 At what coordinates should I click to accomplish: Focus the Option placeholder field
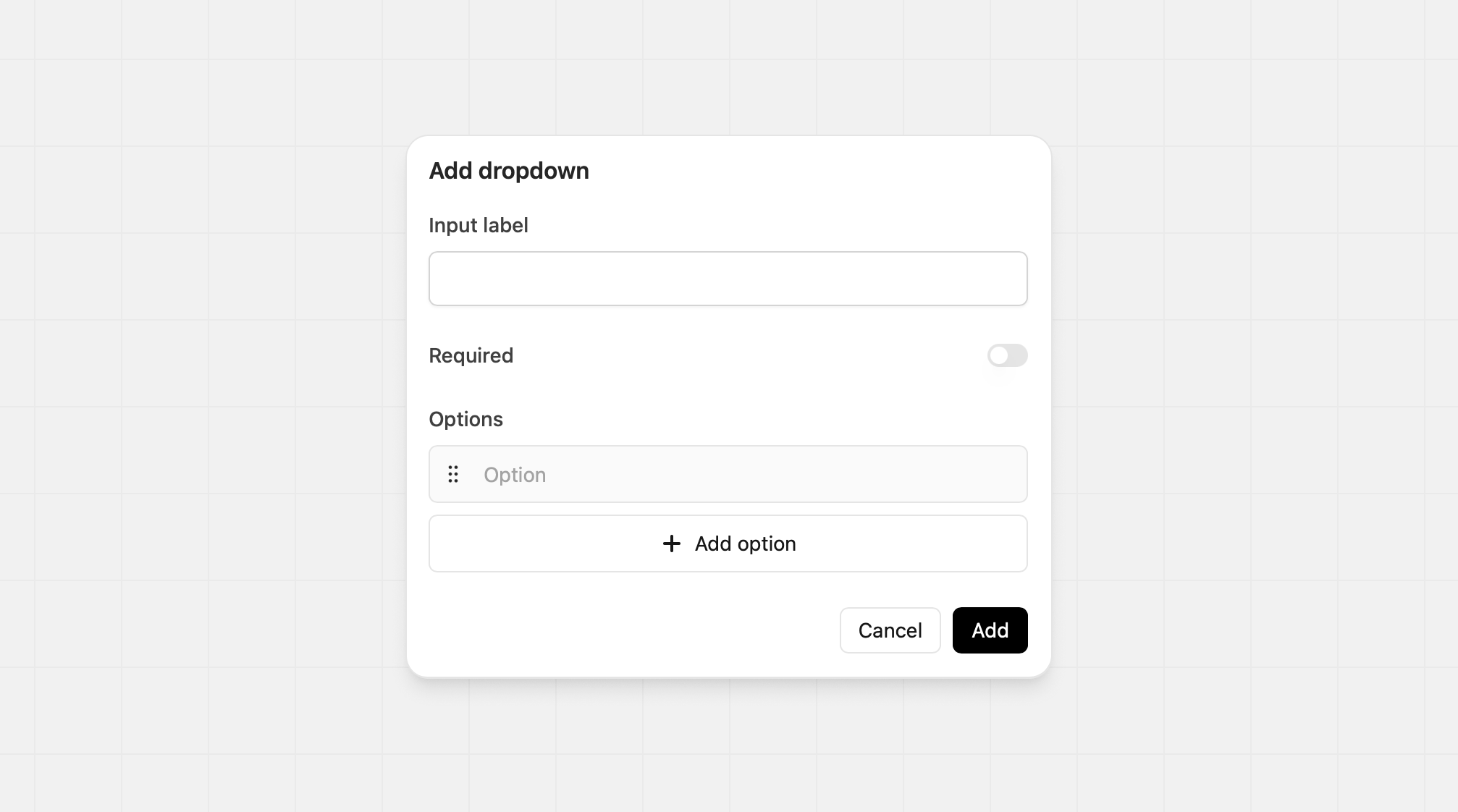point(746,475)
